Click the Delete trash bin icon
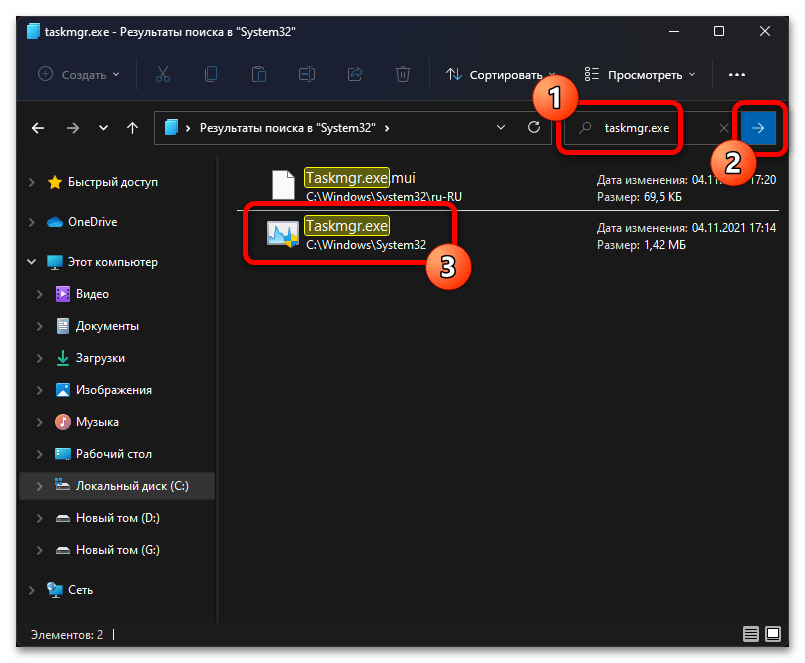The width and height of the screenshot is (805, 663). pos(403,74)
